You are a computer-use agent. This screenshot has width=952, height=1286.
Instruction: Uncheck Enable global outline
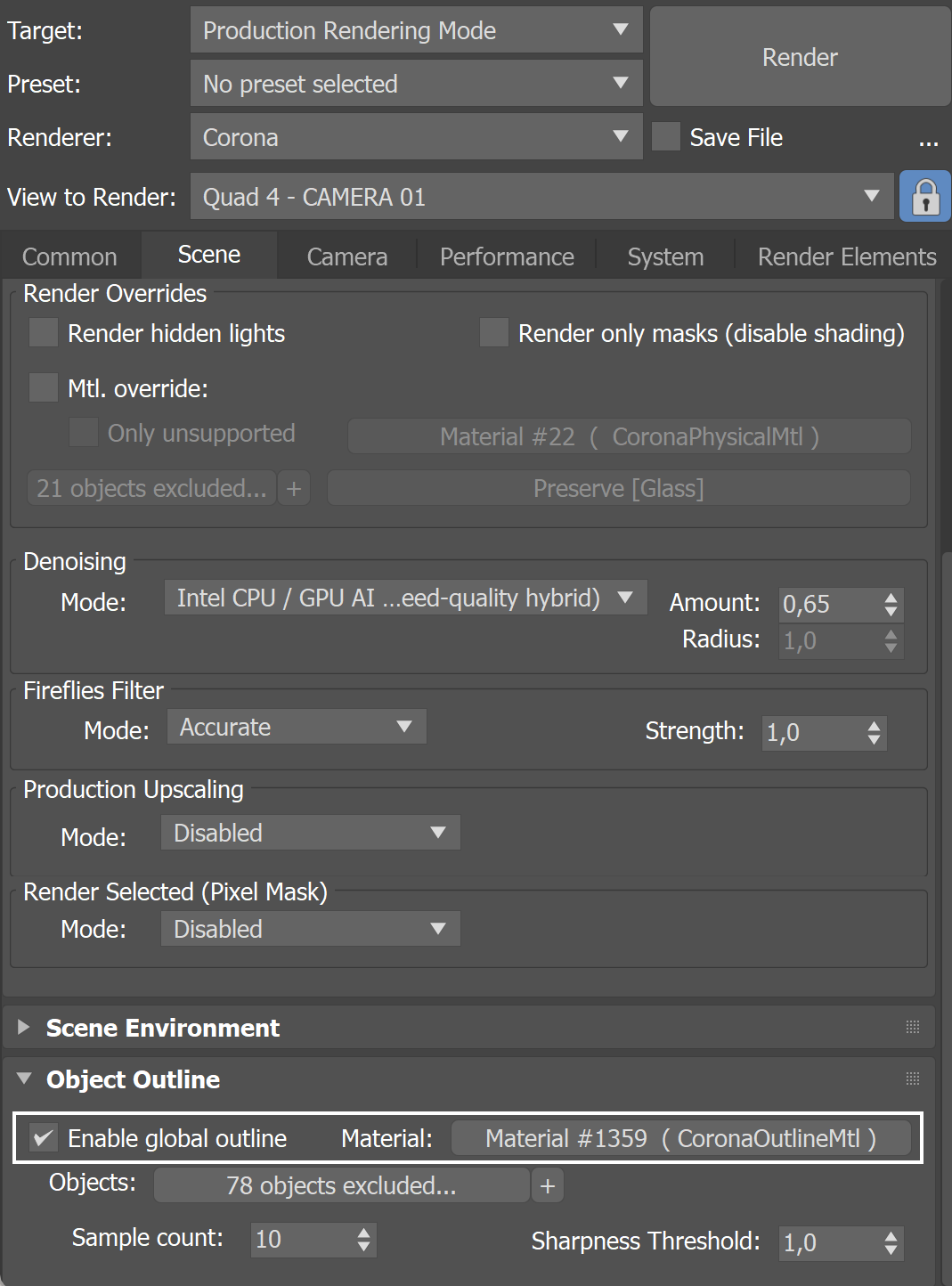tap(44, 1137)
